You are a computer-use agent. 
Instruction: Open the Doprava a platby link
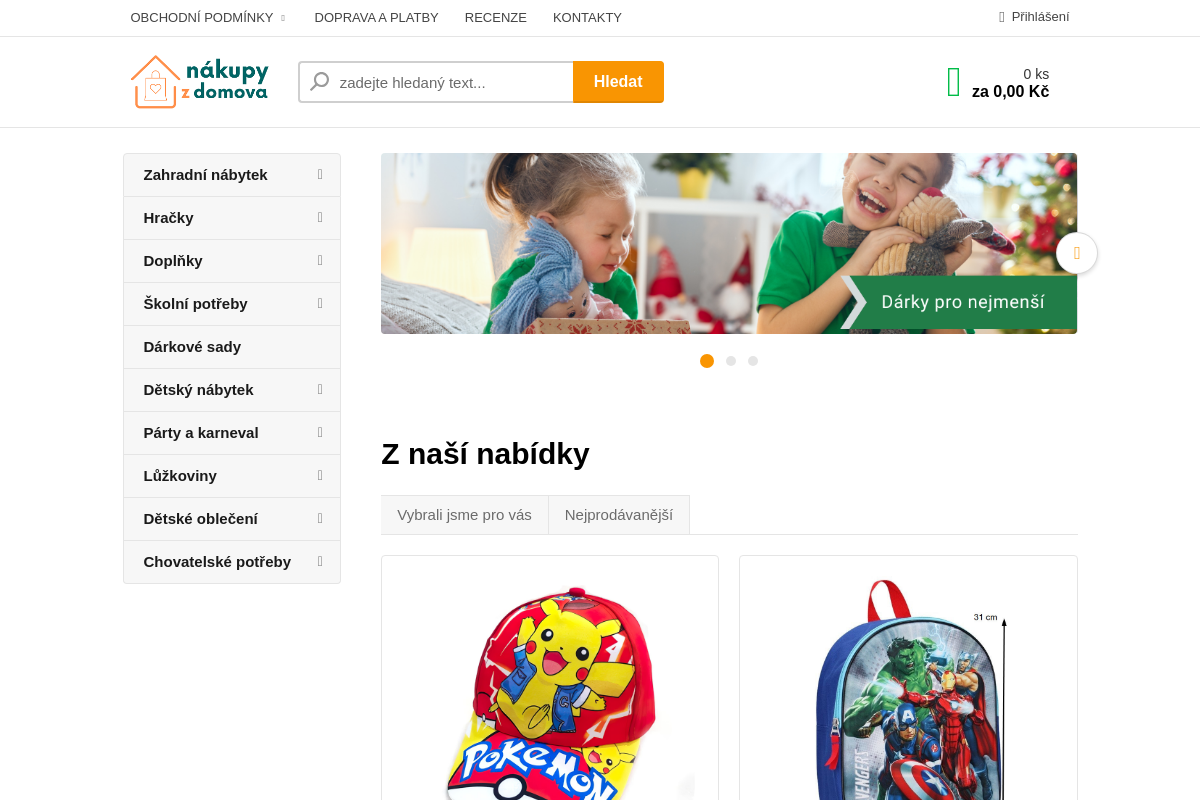tap(376, 18)
